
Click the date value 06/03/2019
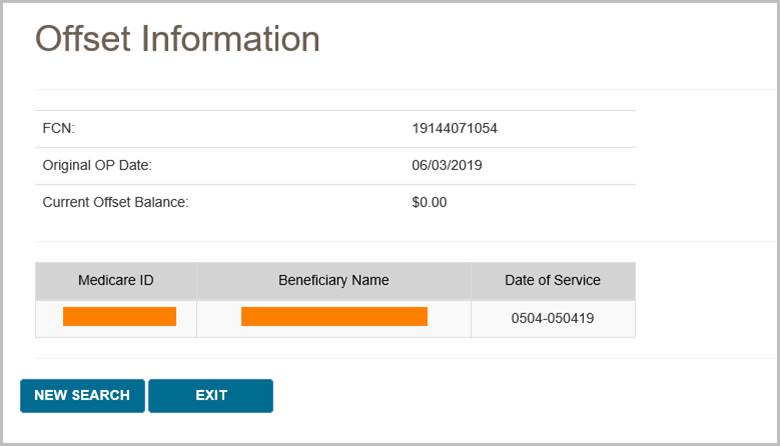tap(447, 165)
